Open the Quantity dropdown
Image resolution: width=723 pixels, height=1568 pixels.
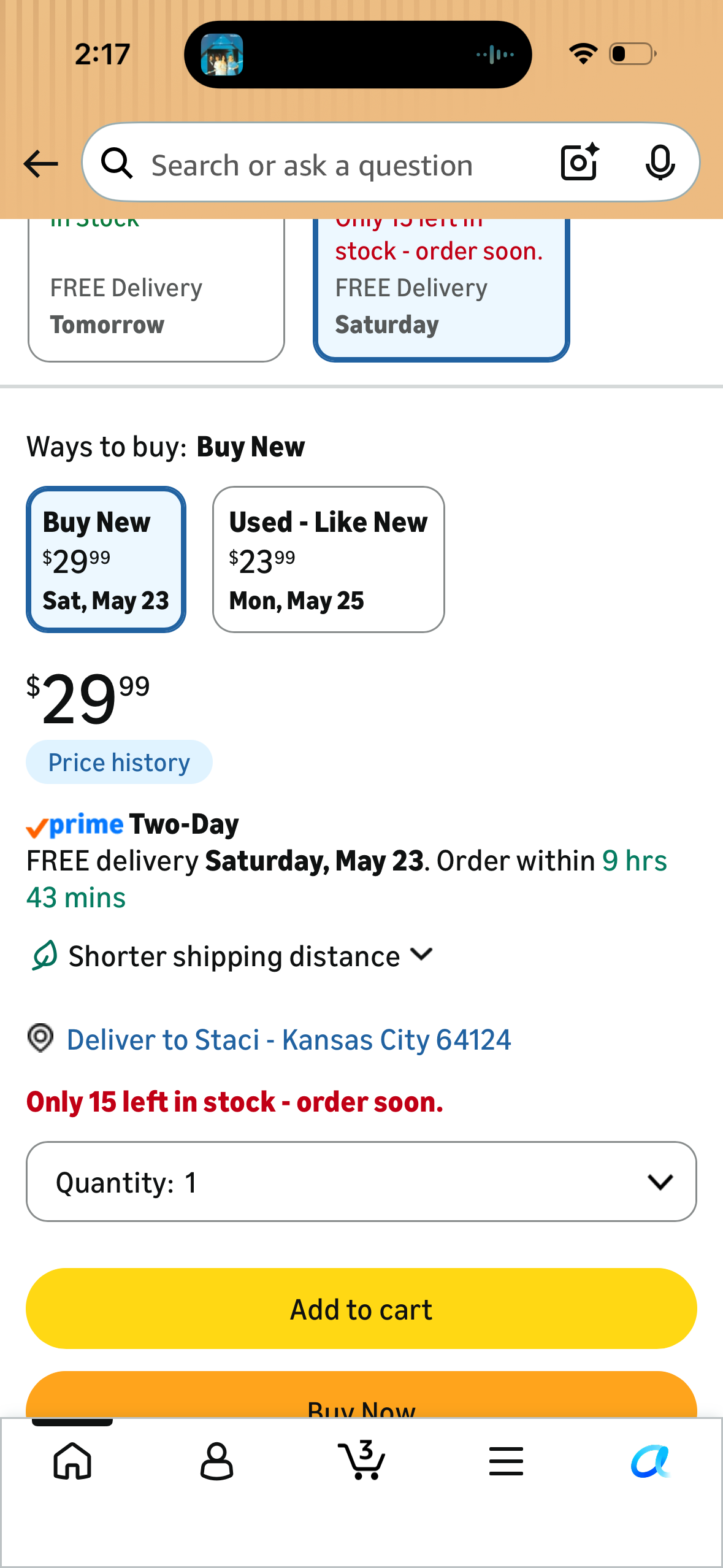click(361, 1182)
